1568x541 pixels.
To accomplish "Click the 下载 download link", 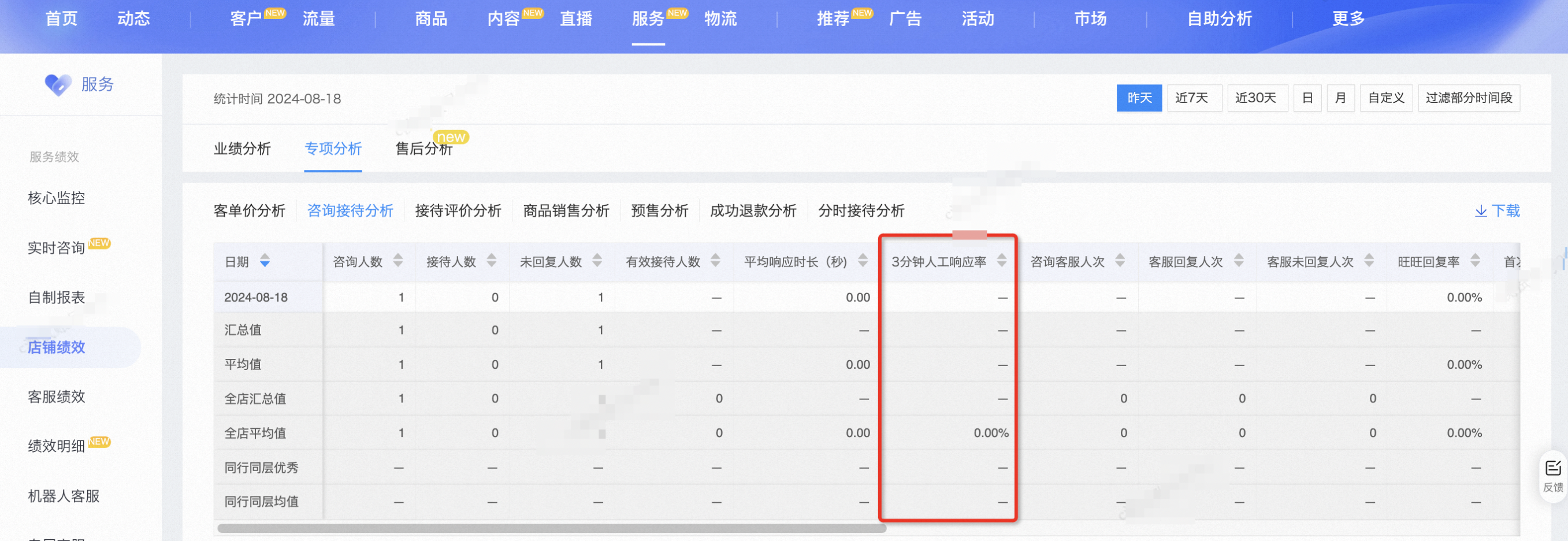I will (x=1498, y=211).
